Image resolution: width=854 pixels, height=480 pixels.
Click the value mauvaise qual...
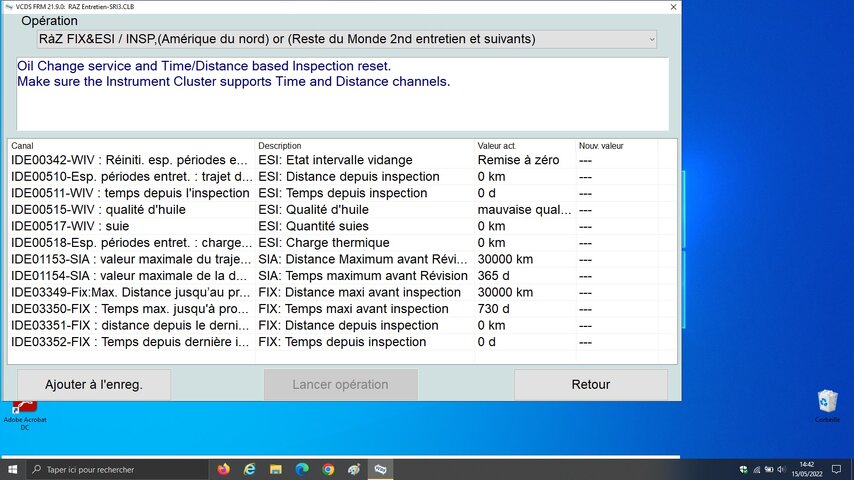tap(524, 210)
